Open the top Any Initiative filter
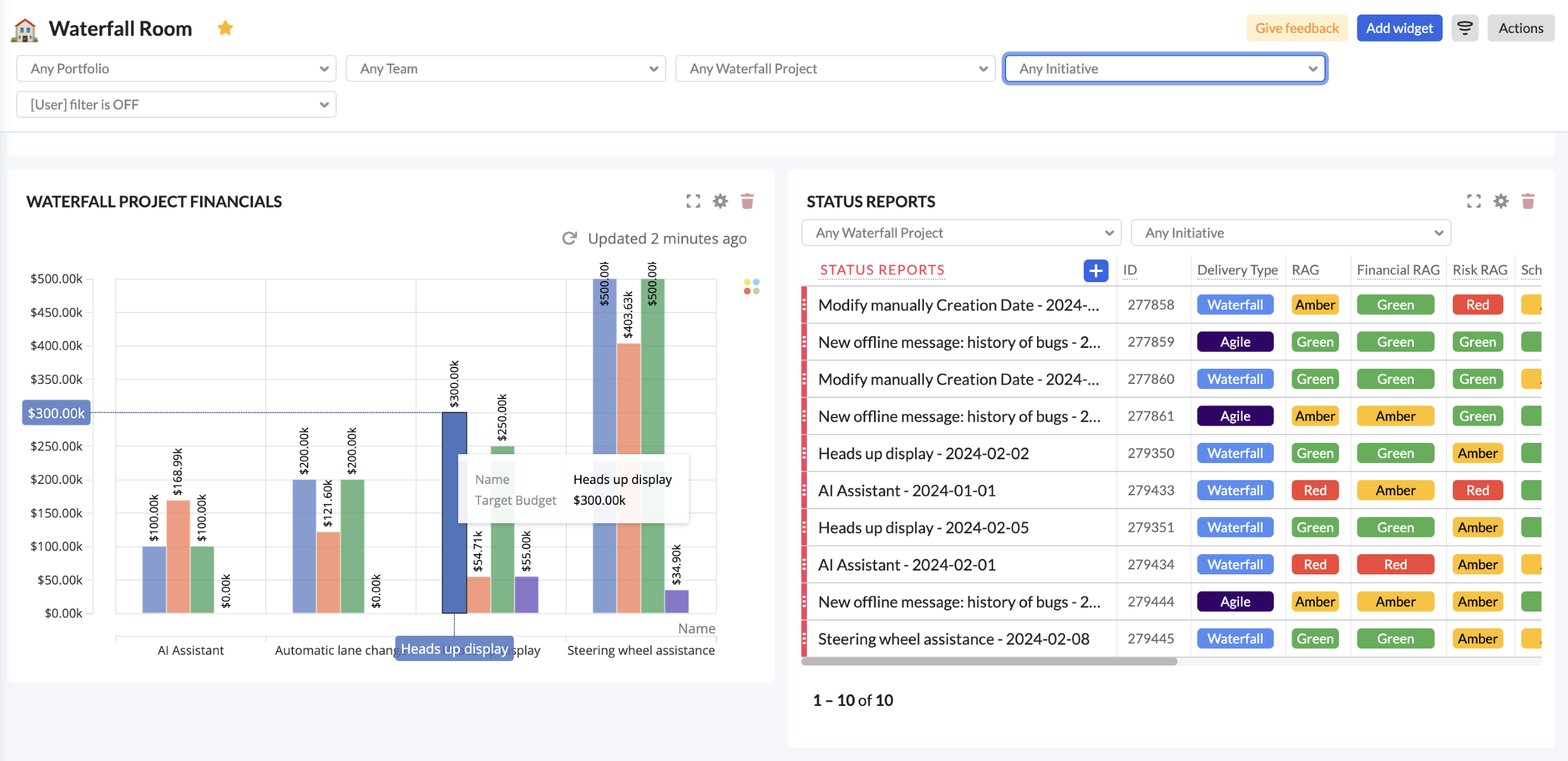Viewport: 1568px width, 761px height. (x=1166, y=69)
